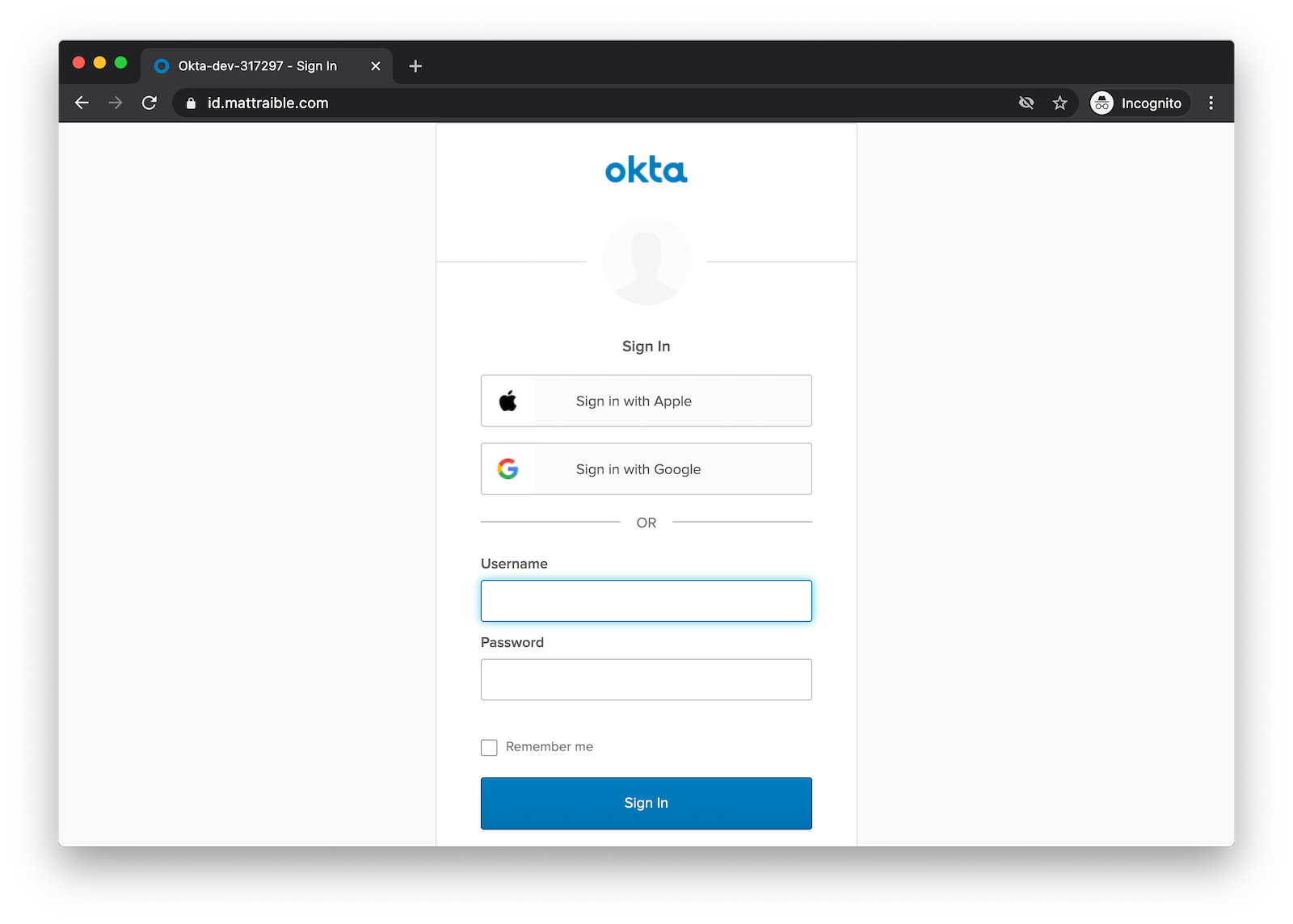Image resolution: width=1293 pixels, height=924 pixels.
Task: Click the Google logo icon
Action: (508, 469)
